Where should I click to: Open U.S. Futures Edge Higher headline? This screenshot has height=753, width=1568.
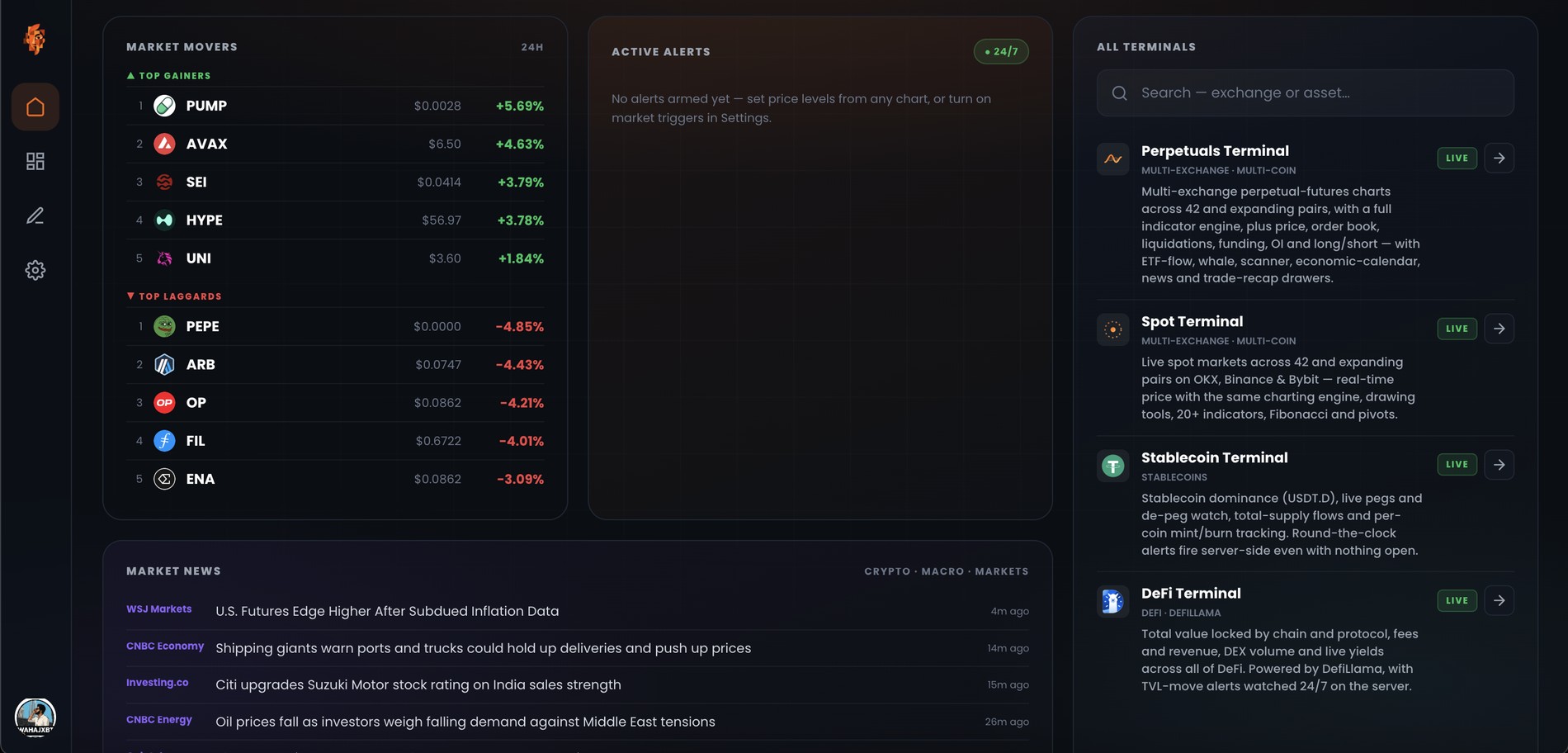pos(387,611)
